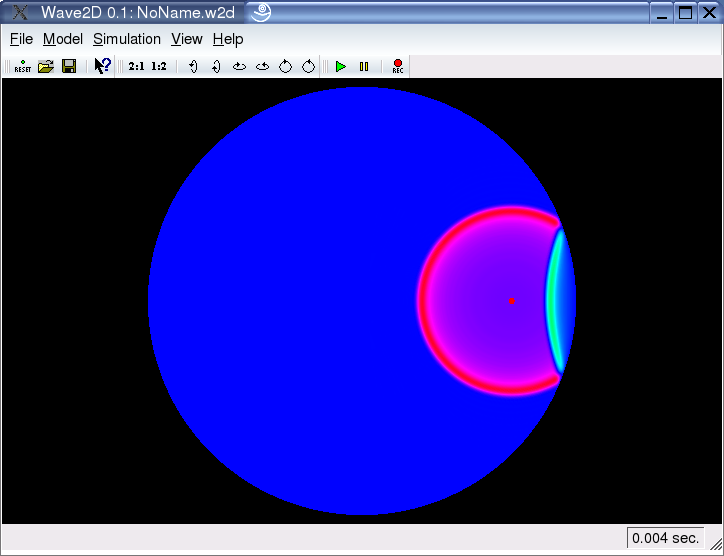The height and width of the screenshot is (556, 724).
Task: Click the vertical-ellipse rotate icon with downward arrow
Action: click(216, 67)
